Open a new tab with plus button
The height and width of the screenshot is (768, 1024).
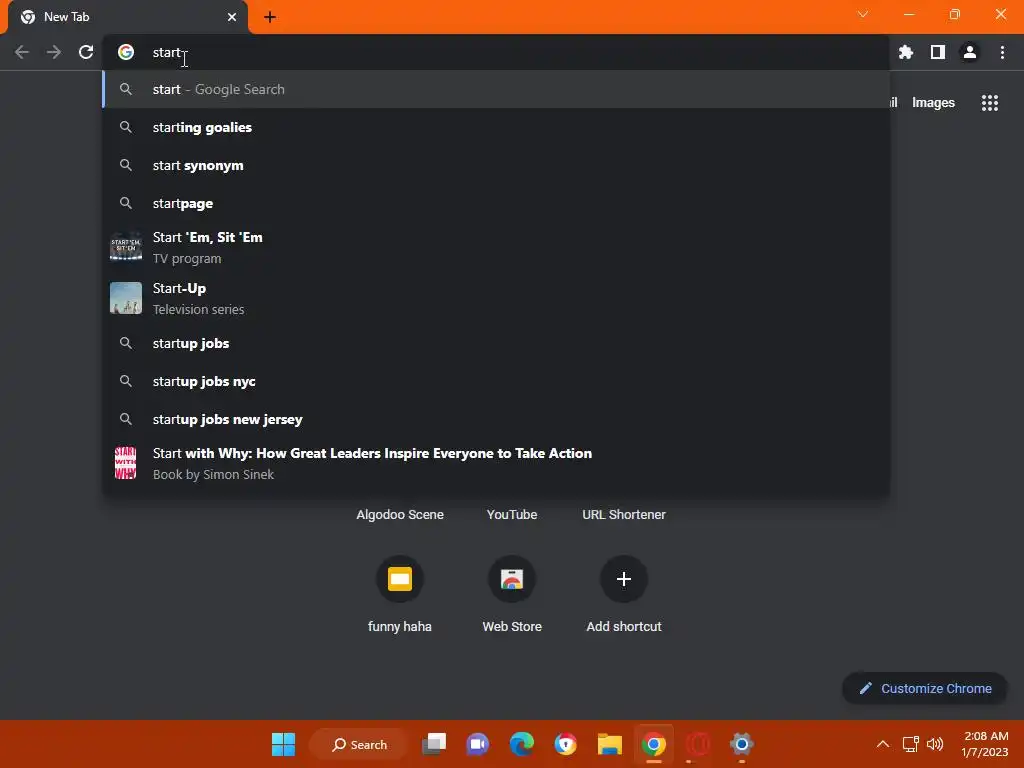[x=270, y=17]
